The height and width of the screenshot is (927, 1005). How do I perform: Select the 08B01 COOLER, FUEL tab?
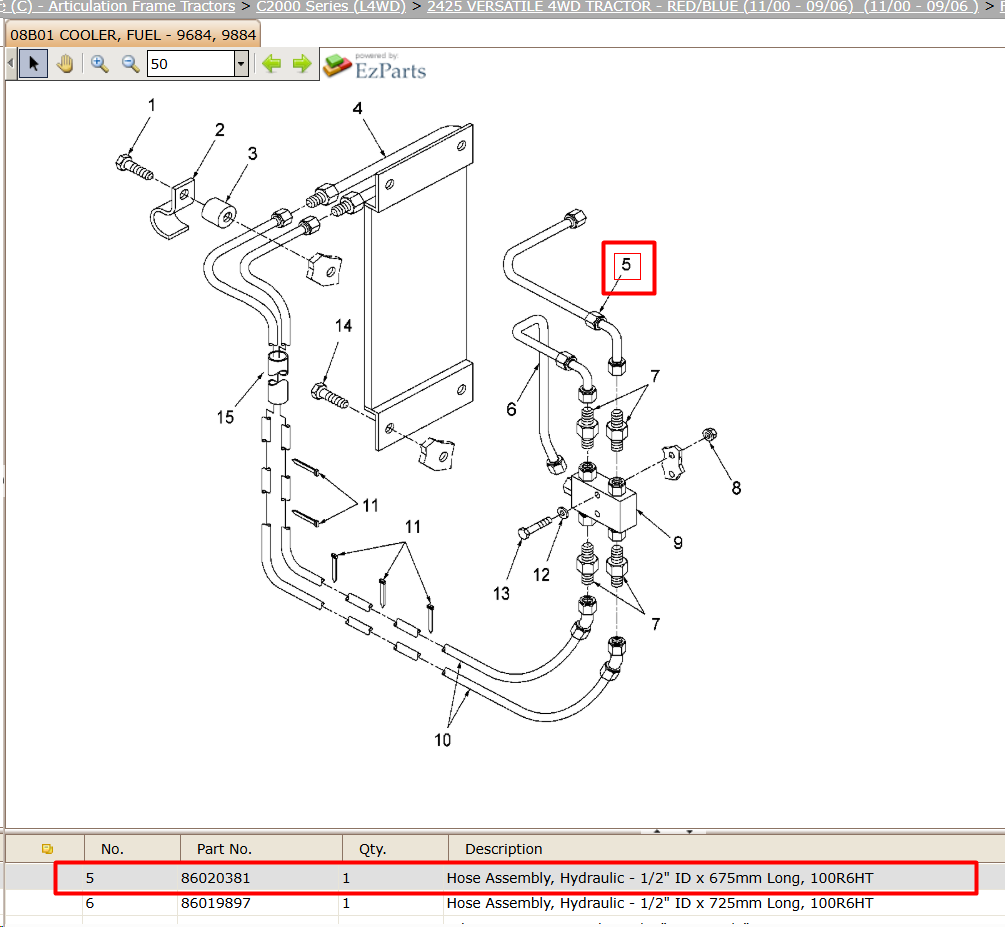(x=133, y=35)
